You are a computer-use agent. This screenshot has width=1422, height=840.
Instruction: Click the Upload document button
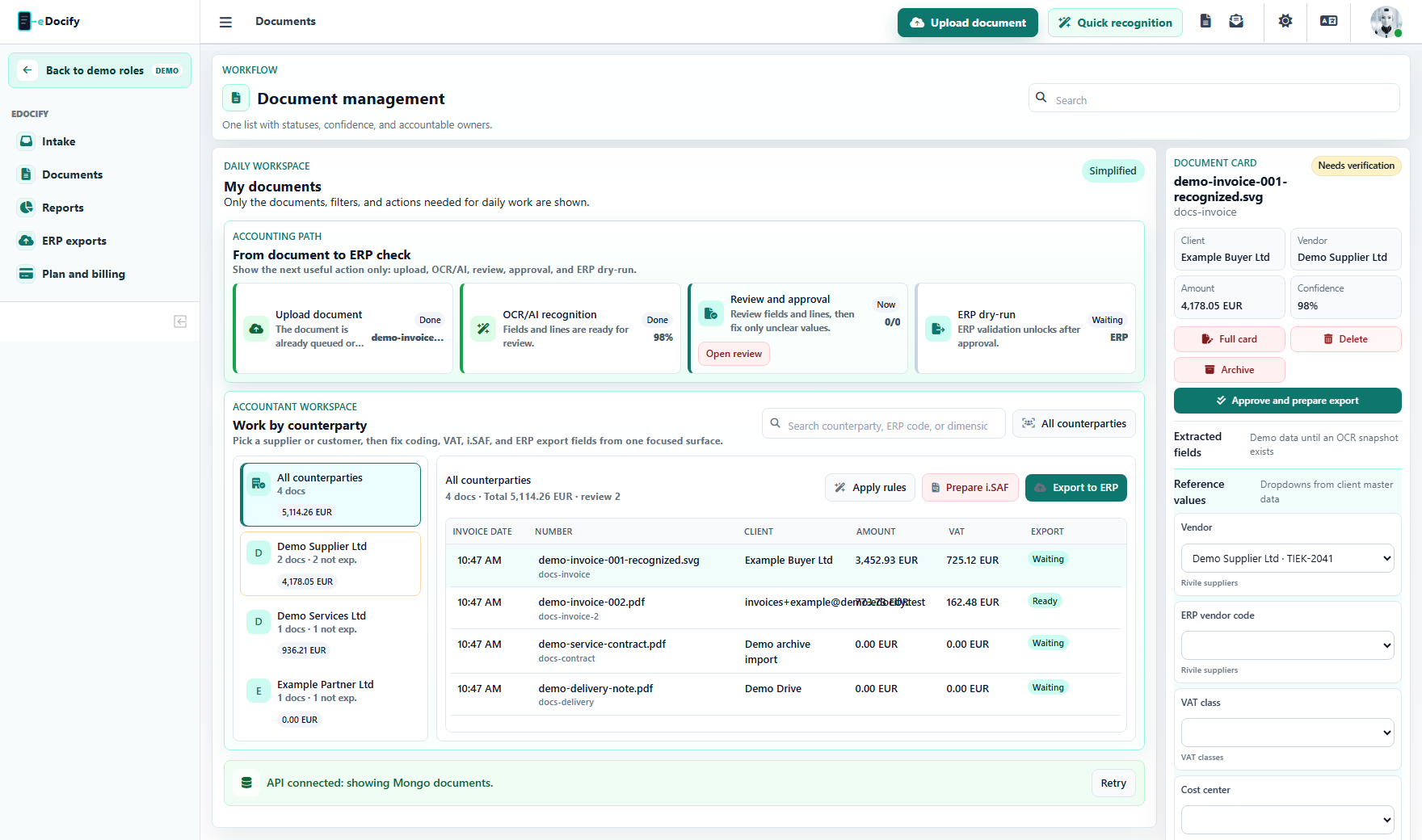968,23
